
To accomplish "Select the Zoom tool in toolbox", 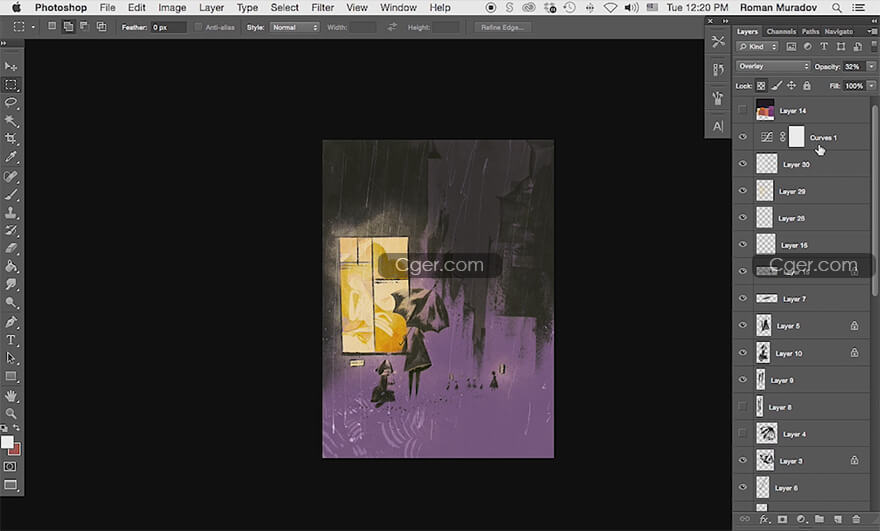I will (x=11, y=414).
